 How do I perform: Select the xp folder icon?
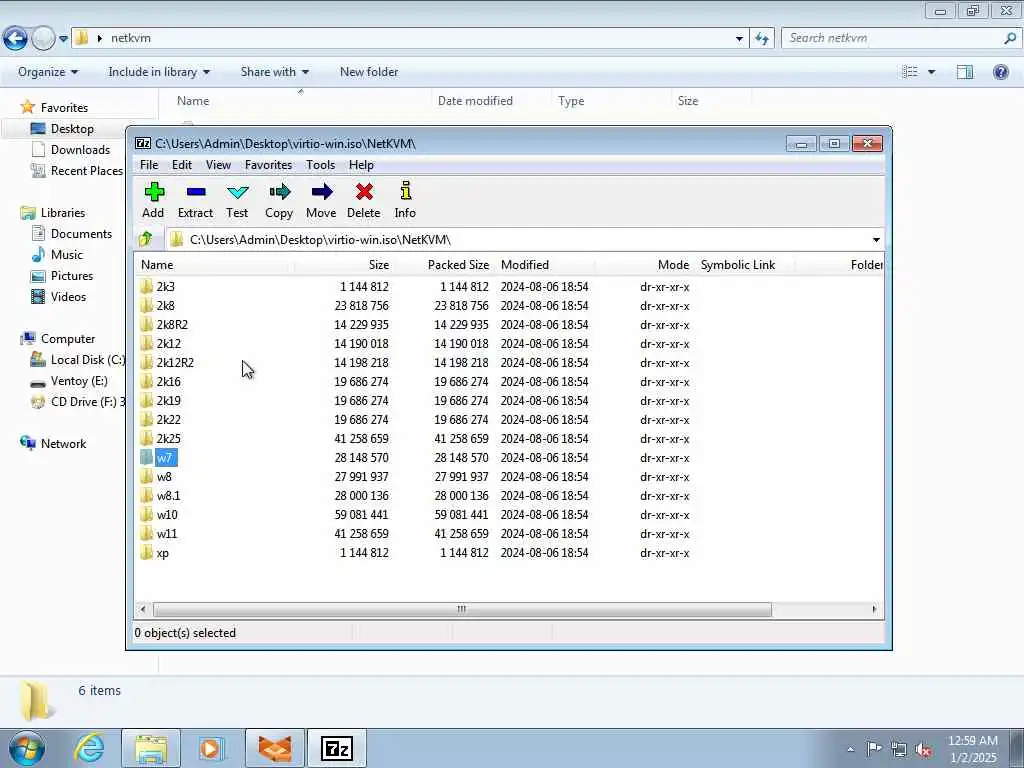tap(146, 552)
